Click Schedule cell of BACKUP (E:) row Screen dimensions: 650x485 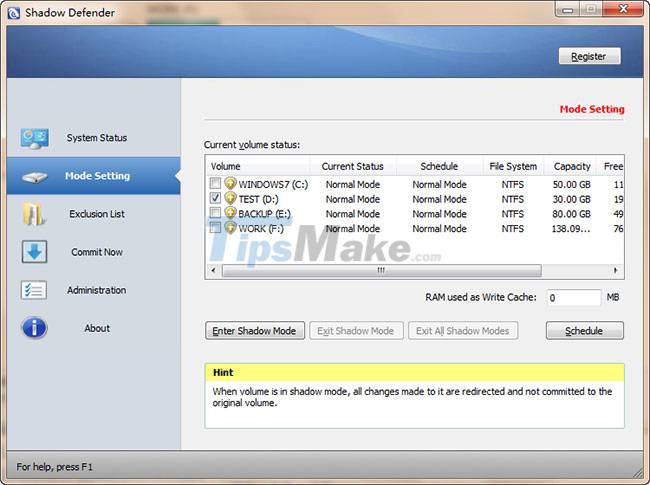click(439, 214)
